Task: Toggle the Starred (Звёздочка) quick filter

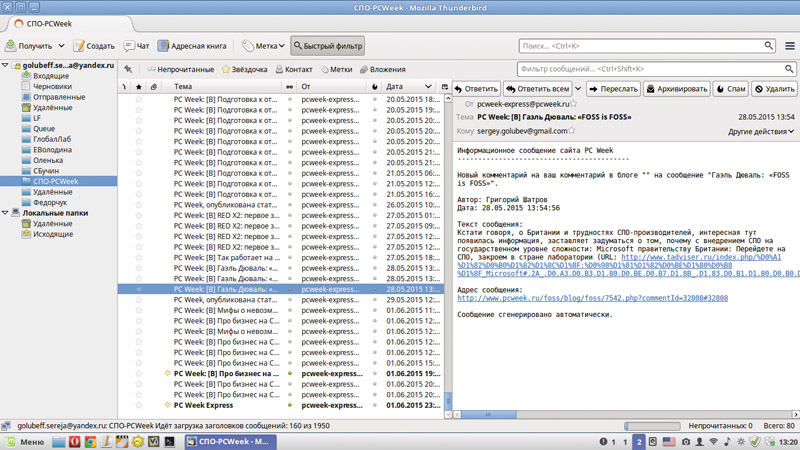Action: 244,69
